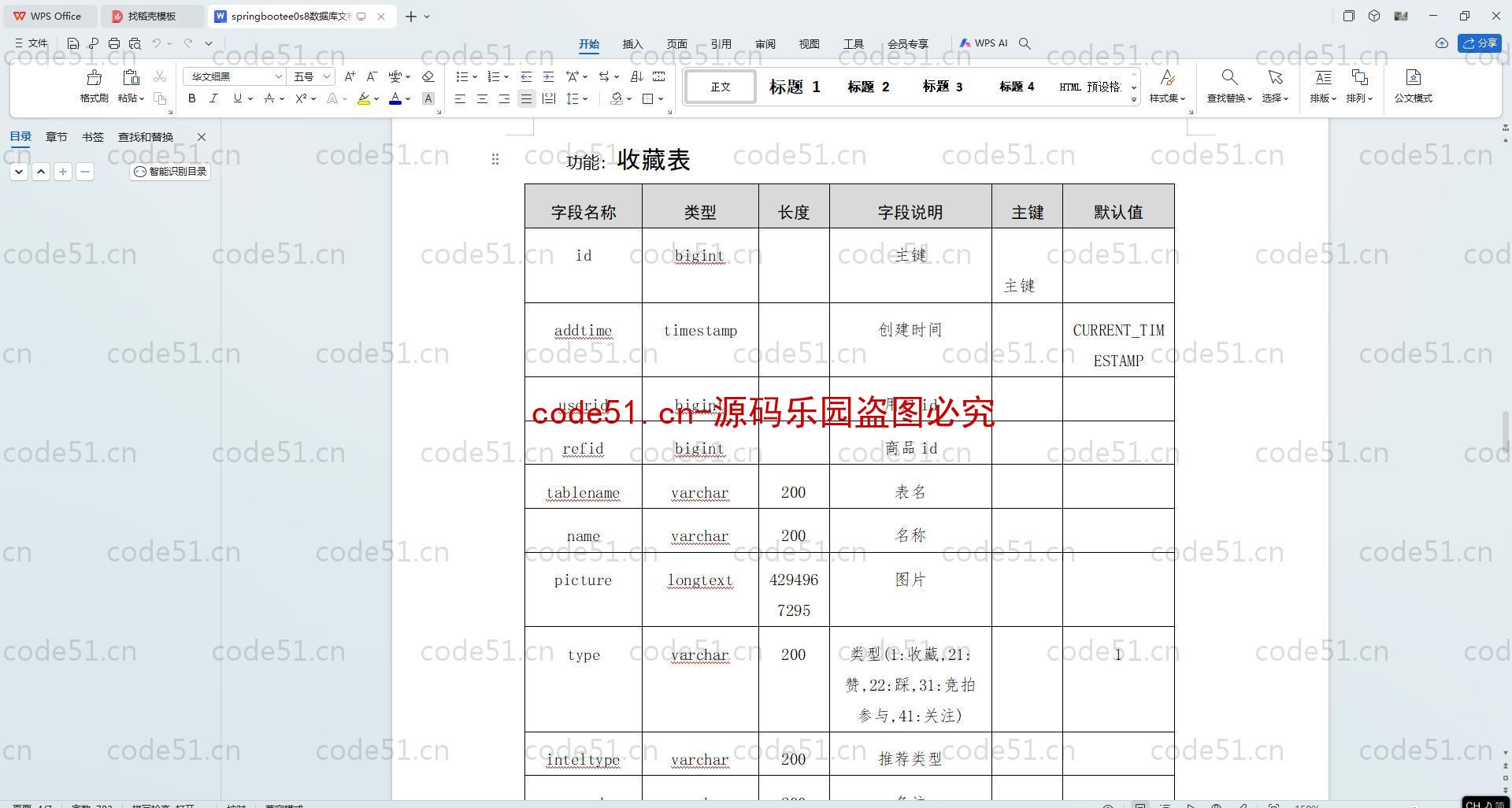Open the Chapters (章节) navigation tab
1512x808 pixels.
click(x=56, y=137)
